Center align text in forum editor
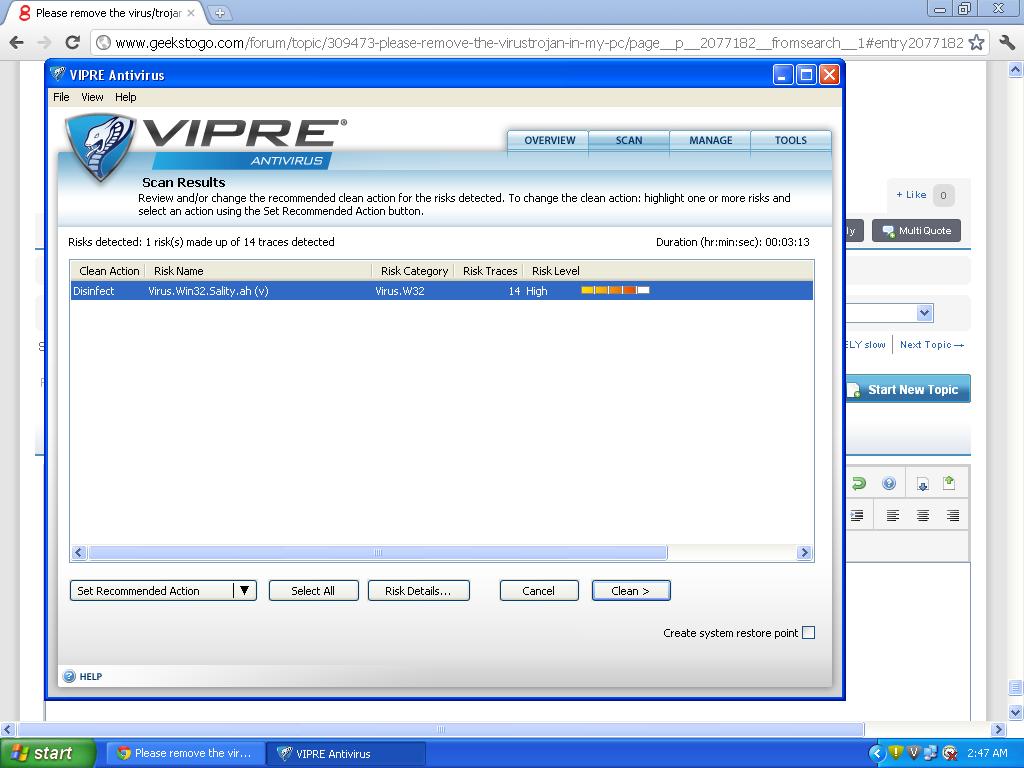1024x768 pixels. [923, 515]
